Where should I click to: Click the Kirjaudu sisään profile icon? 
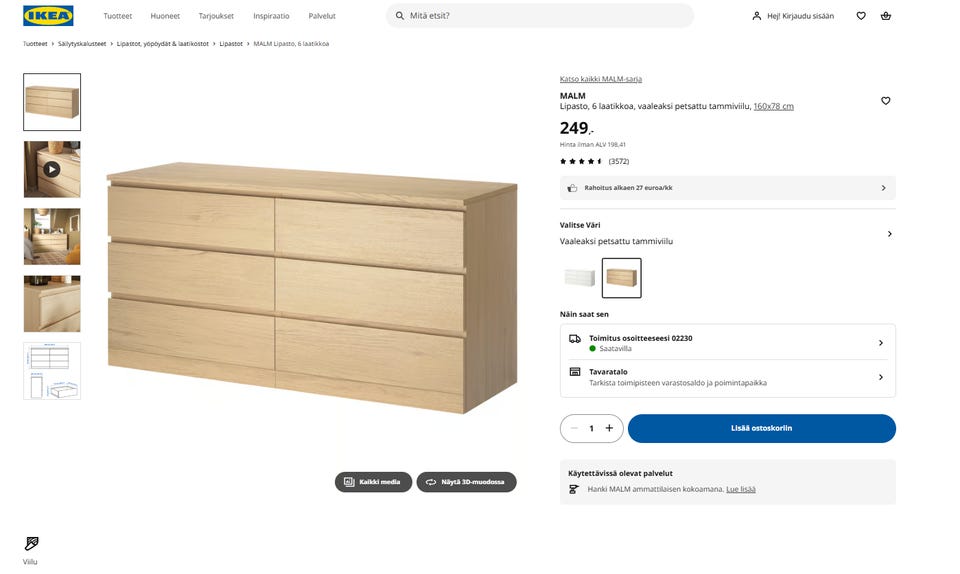pyautogui.click(x=757, y=16)
